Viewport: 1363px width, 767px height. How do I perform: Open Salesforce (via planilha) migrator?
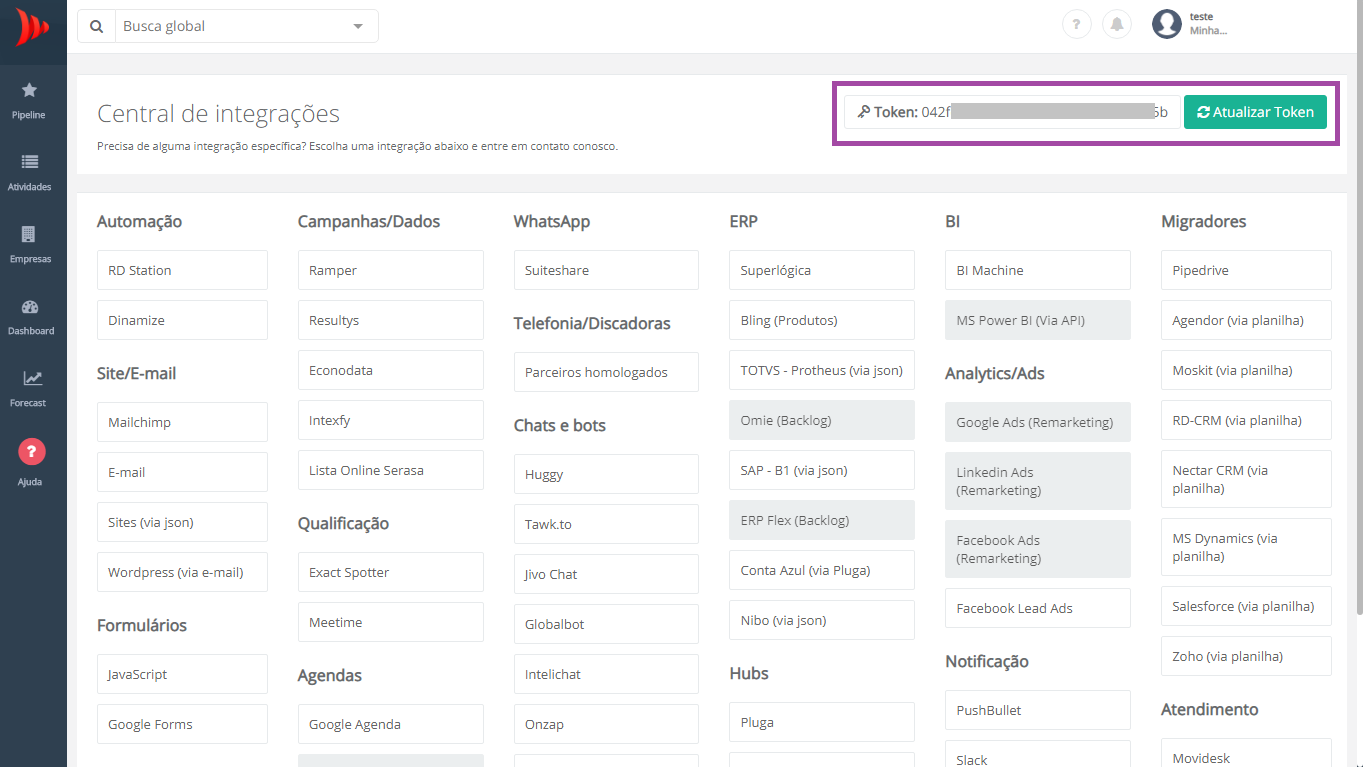(x=1246, y=606)
